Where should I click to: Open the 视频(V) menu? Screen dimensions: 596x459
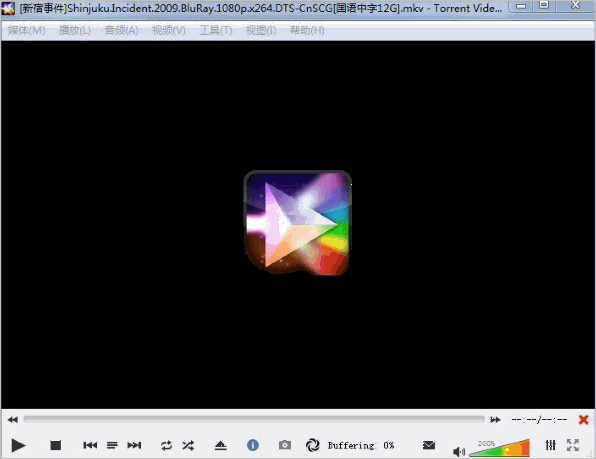tap(169, 30)
